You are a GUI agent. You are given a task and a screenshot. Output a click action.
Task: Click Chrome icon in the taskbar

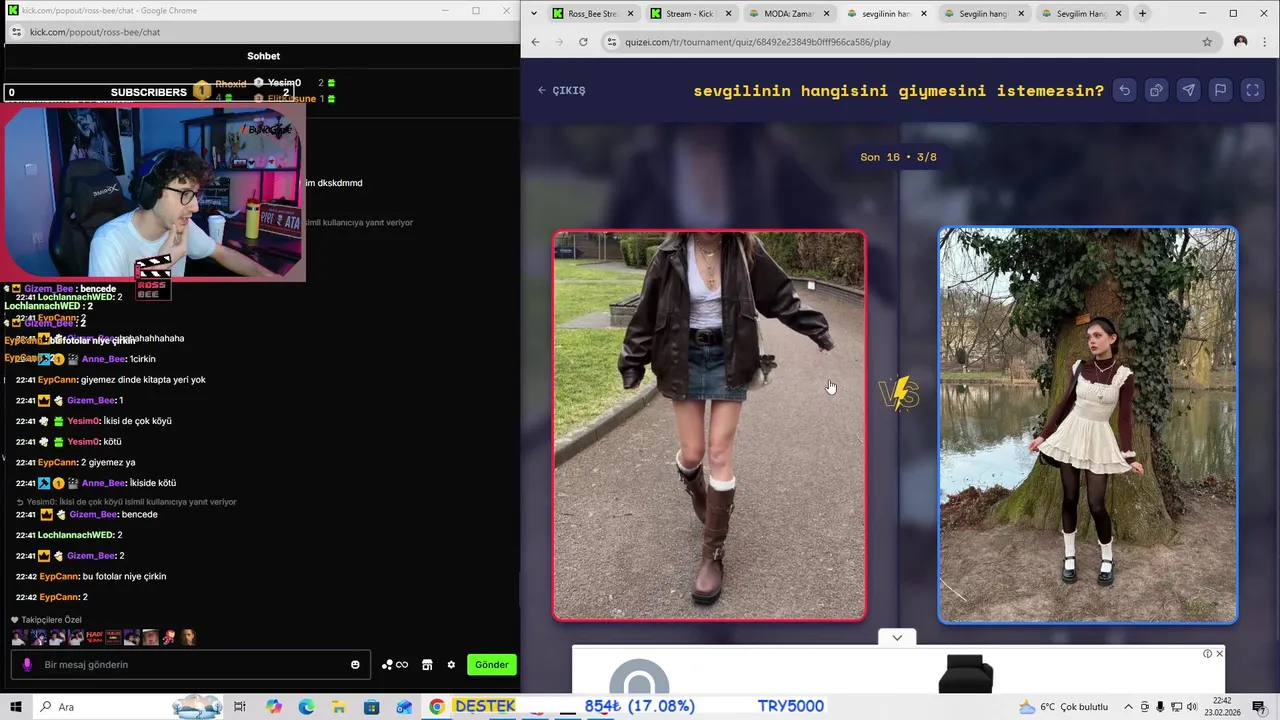point(436,707)
